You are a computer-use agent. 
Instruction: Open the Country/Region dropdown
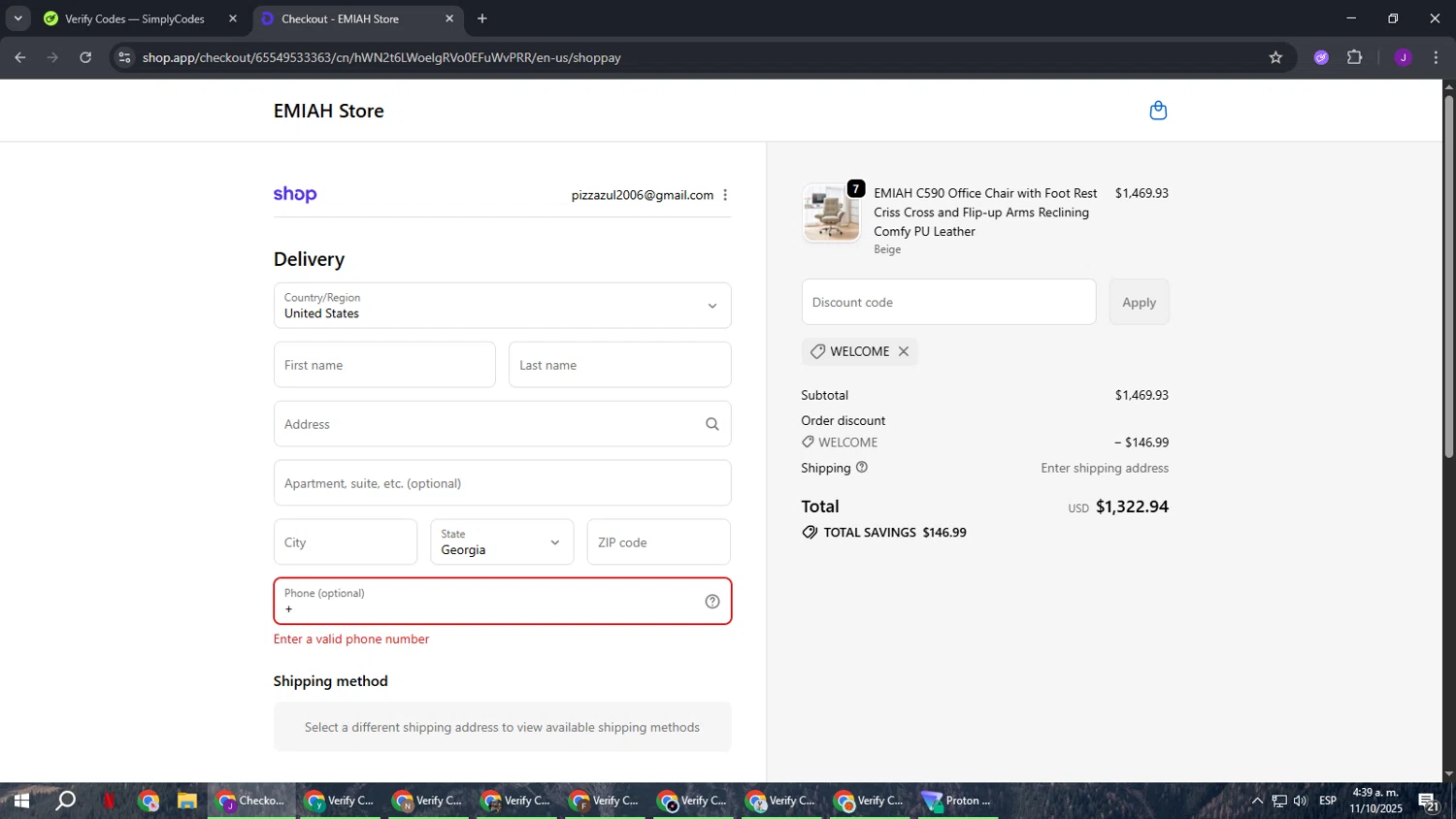tap(502, 306)
